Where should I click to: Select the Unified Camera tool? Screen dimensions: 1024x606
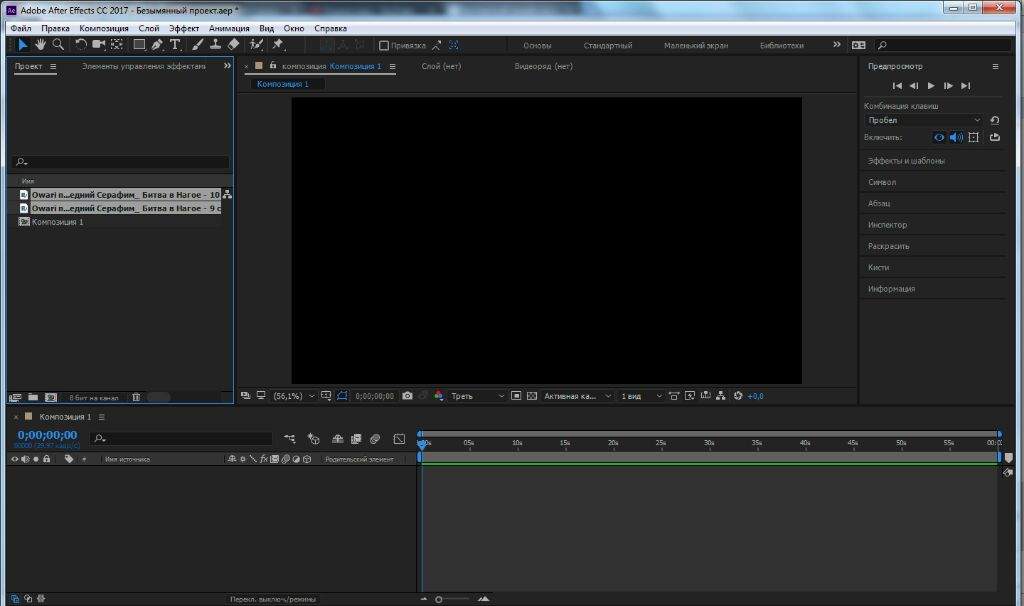(99, 44)
